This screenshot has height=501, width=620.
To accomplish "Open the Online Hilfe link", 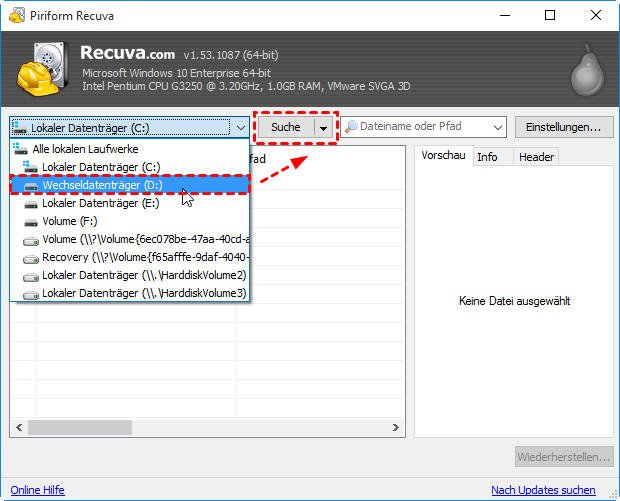I will click(x=38, y=490).
